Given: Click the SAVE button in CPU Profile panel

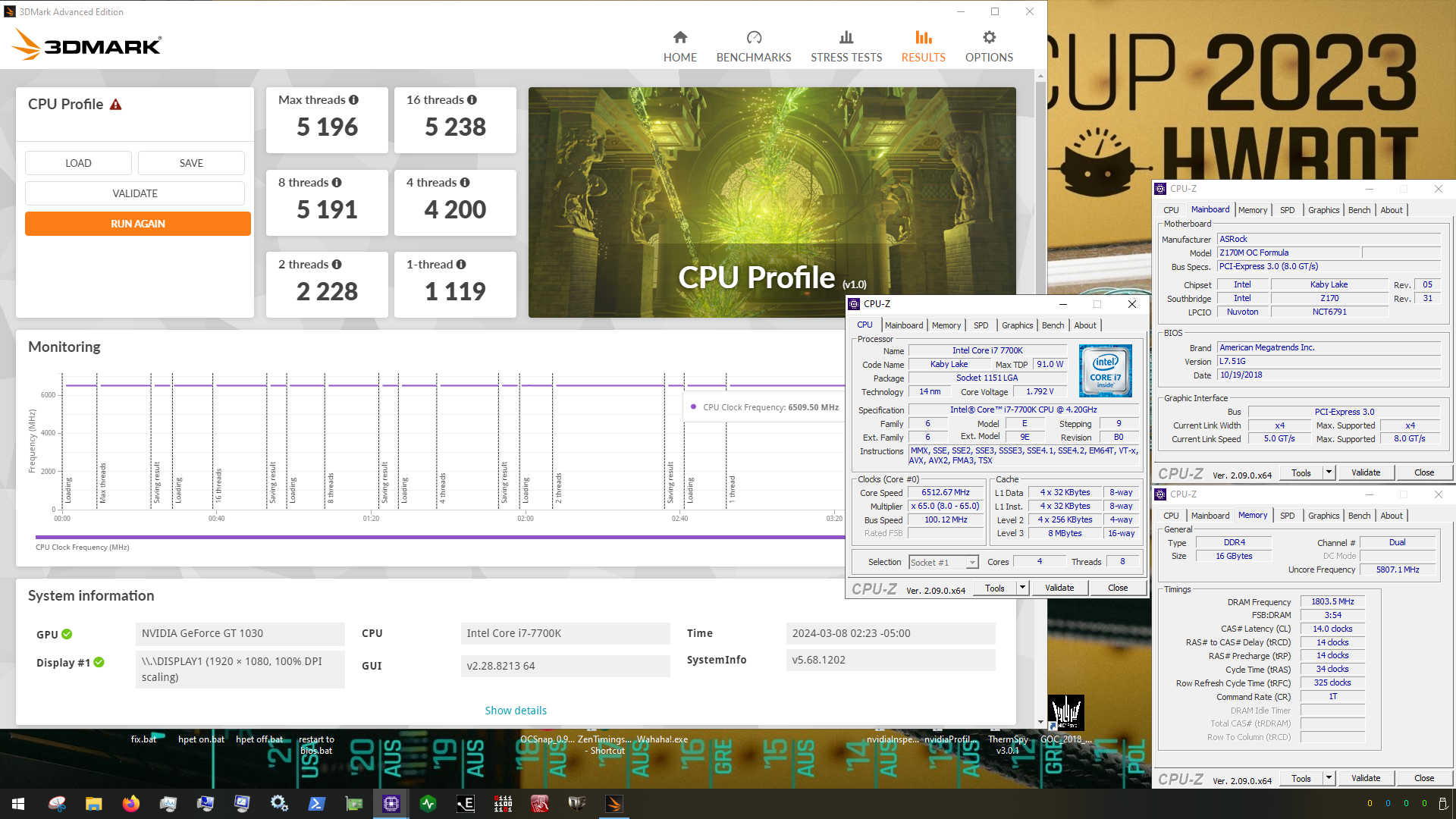Looking at the screenshot, I should 191,163.
